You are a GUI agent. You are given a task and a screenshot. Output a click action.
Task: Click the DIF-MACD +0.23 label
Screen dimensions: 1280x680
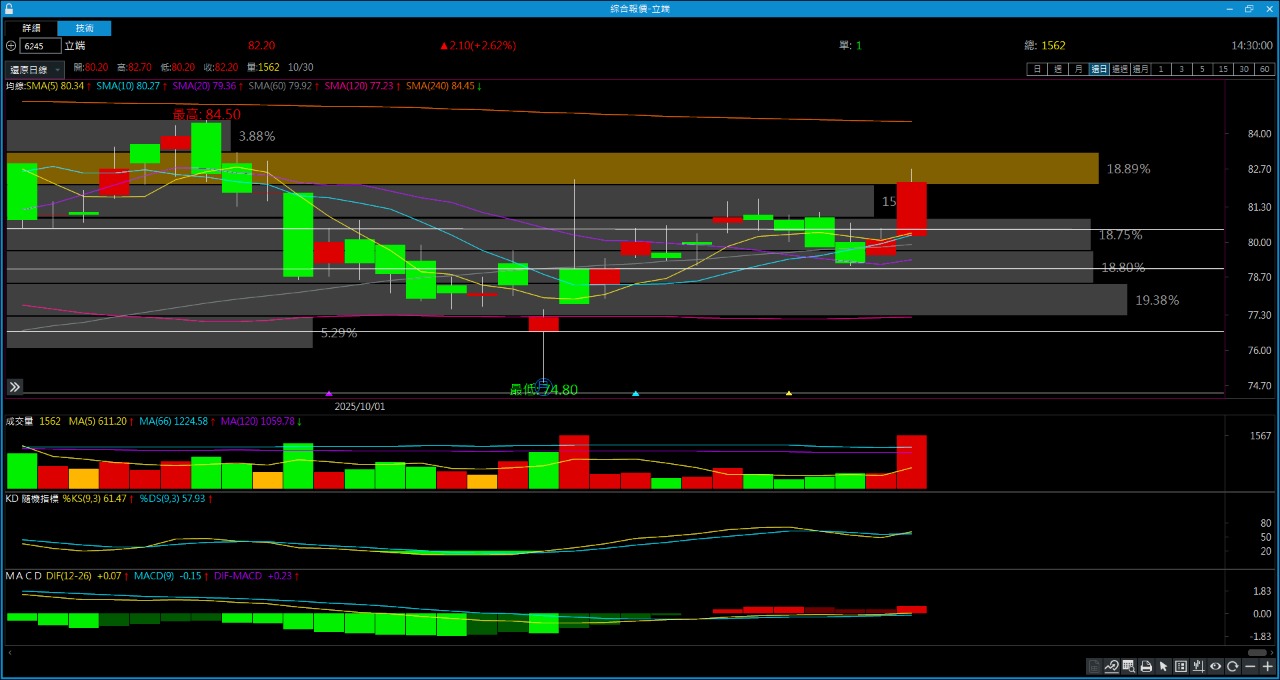pos(251,576)
